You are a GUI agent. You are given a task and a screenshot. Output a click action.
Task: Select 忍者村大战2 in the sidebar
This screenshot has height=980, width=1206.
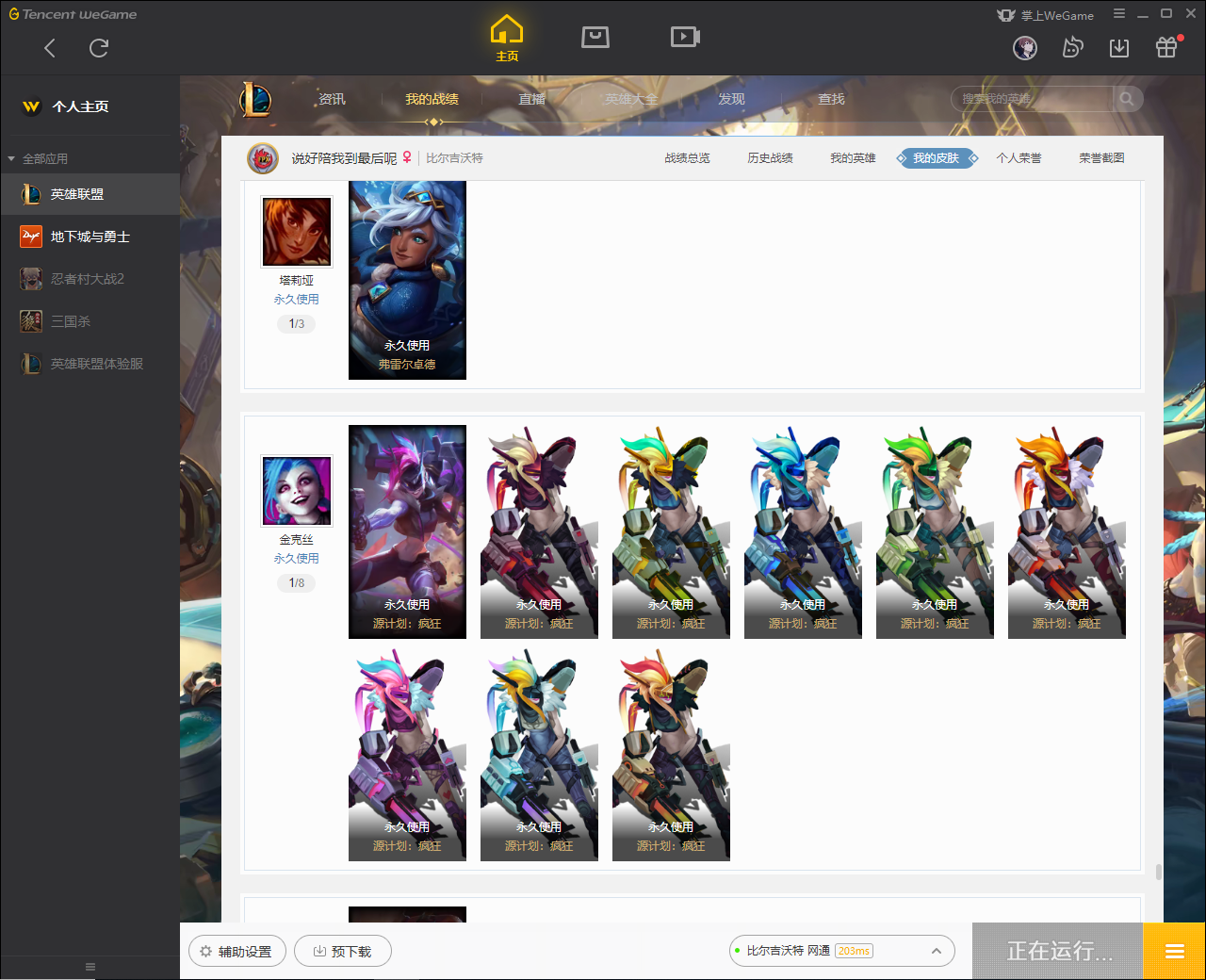point(90,279)
